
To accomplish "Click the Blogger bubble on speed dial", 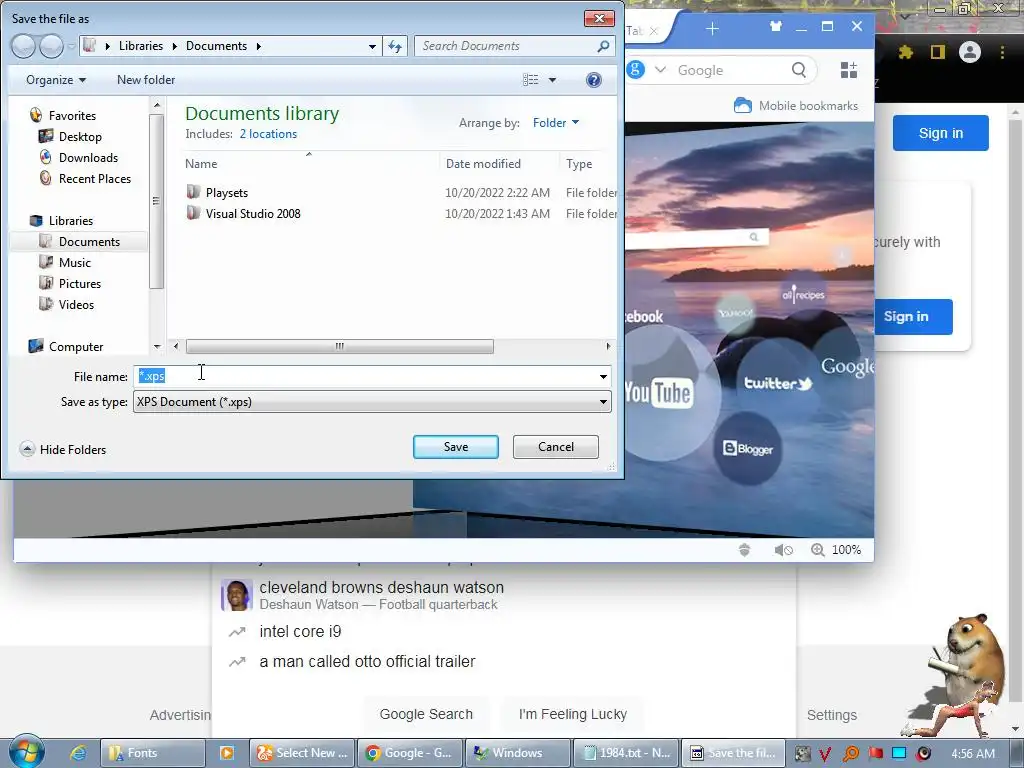I will tap(748, 448).
